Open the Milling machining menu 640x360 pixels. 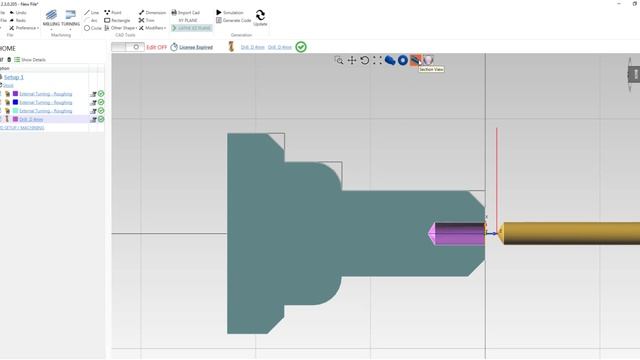(51, 19)
